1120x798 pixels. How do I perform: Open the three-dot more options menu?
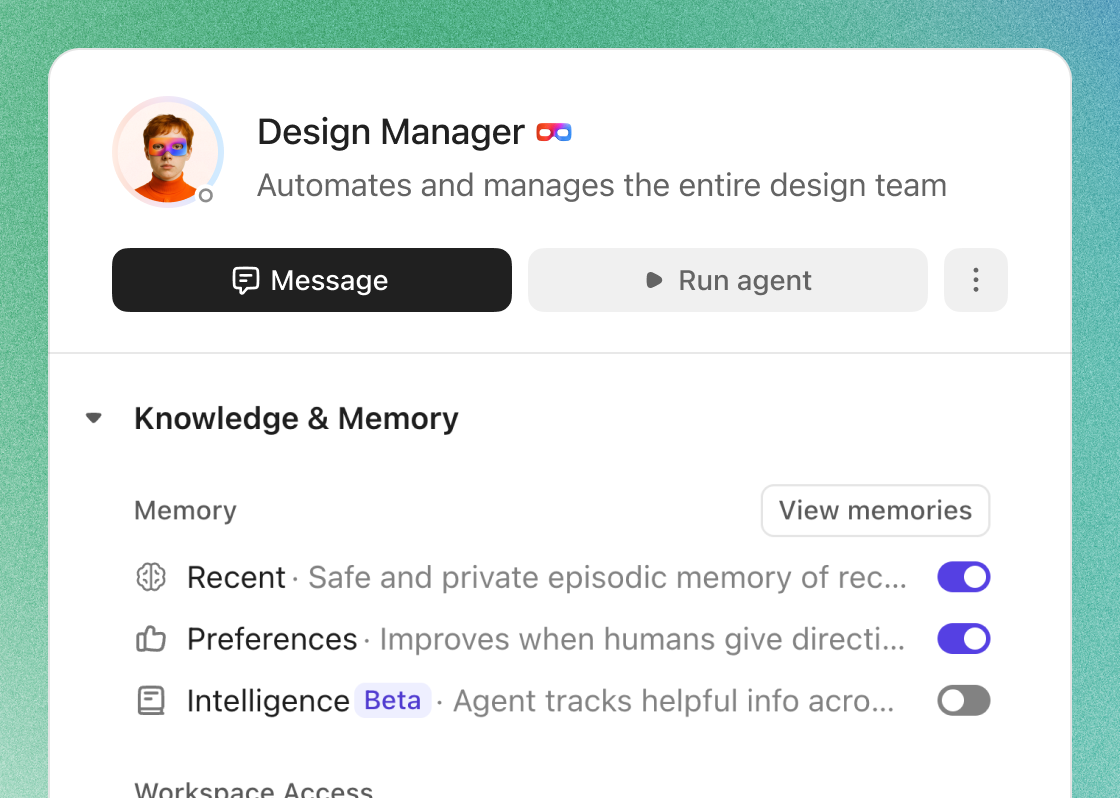click(x=975, y=280)
